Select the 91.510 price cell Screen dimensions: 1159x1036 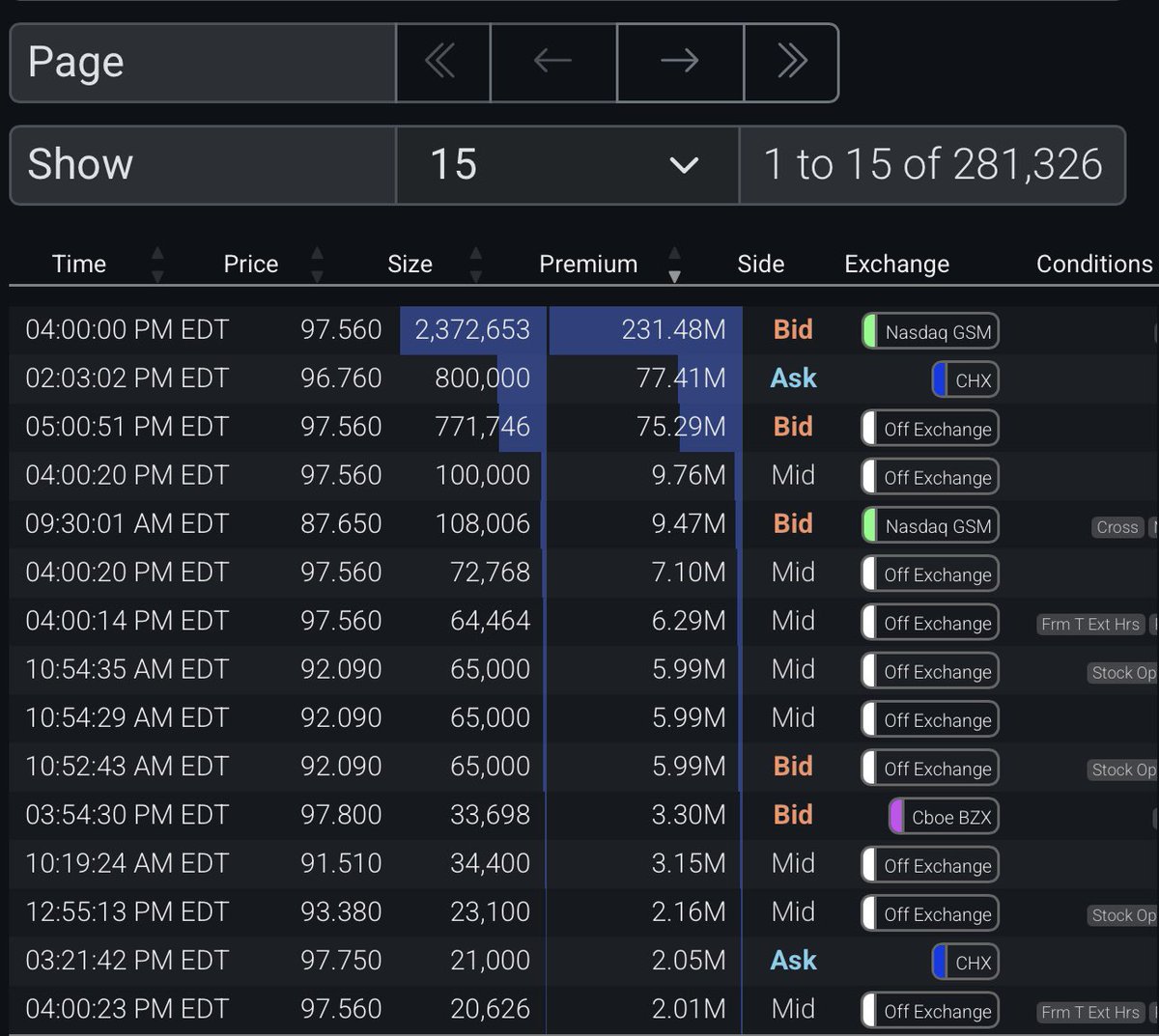tap(341, 863)
